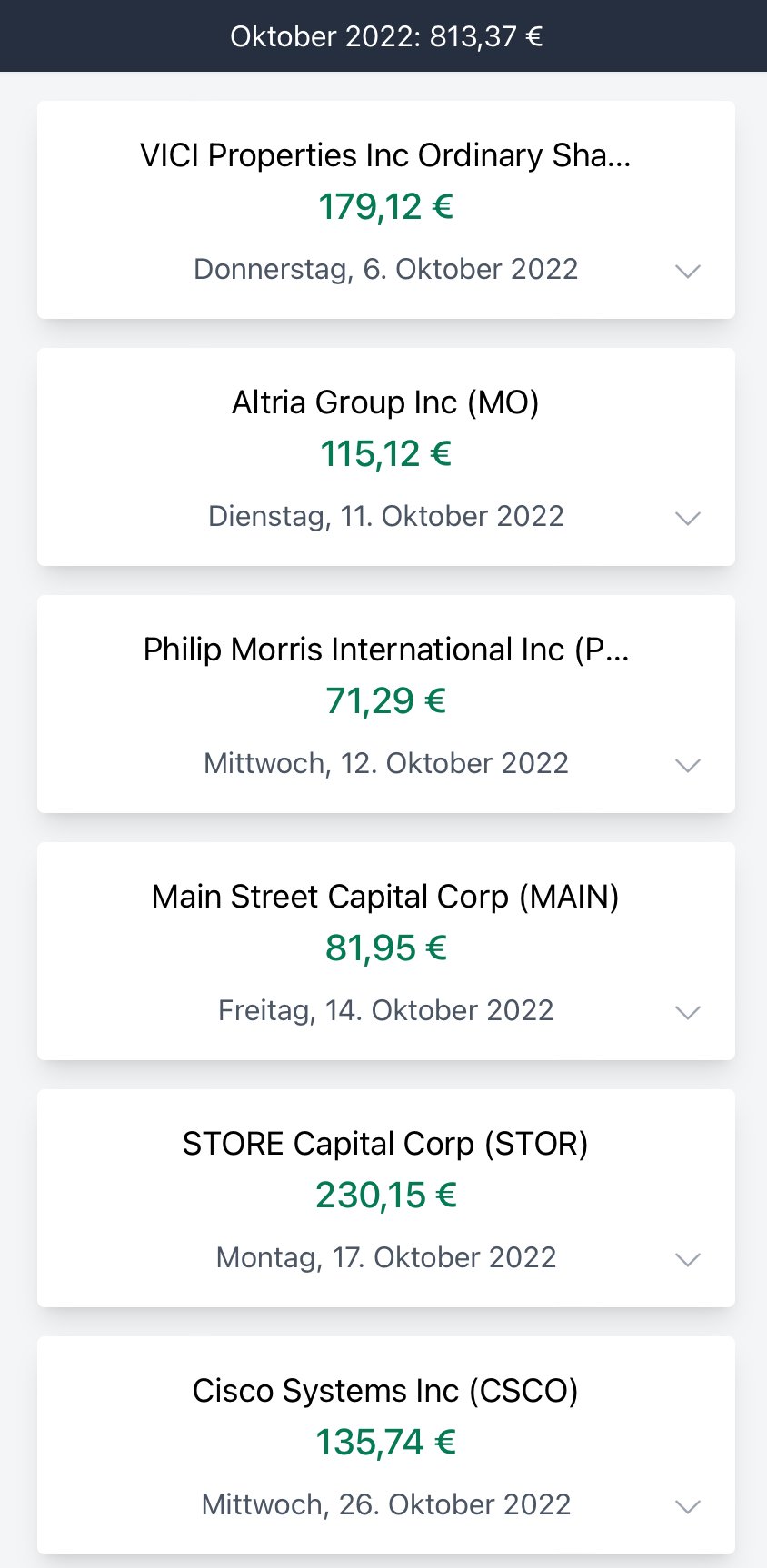Open STORE Capital Corp (STOR) title

click(x=385, y=1144)
